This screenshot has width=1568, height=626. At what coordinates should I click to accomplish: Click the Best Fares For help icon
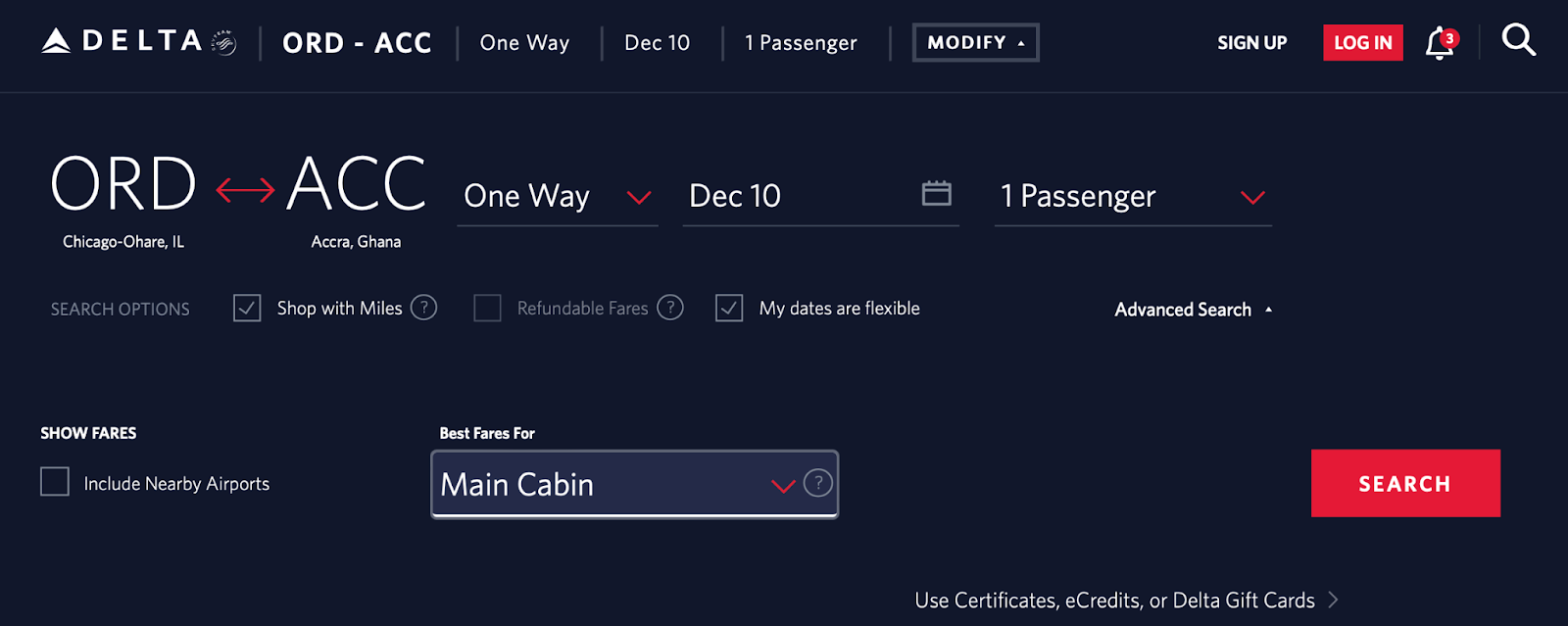[x=817, y=483]
